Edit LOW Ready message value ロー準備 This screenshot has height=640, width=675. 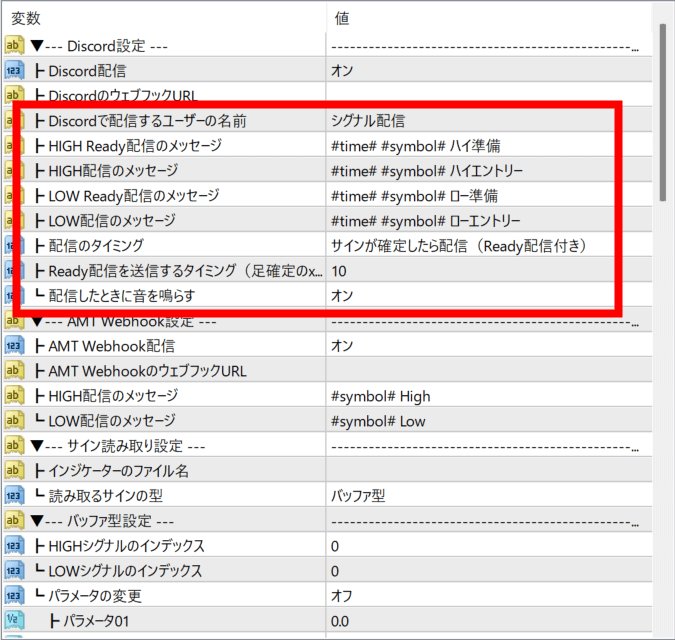click(414, 196)
